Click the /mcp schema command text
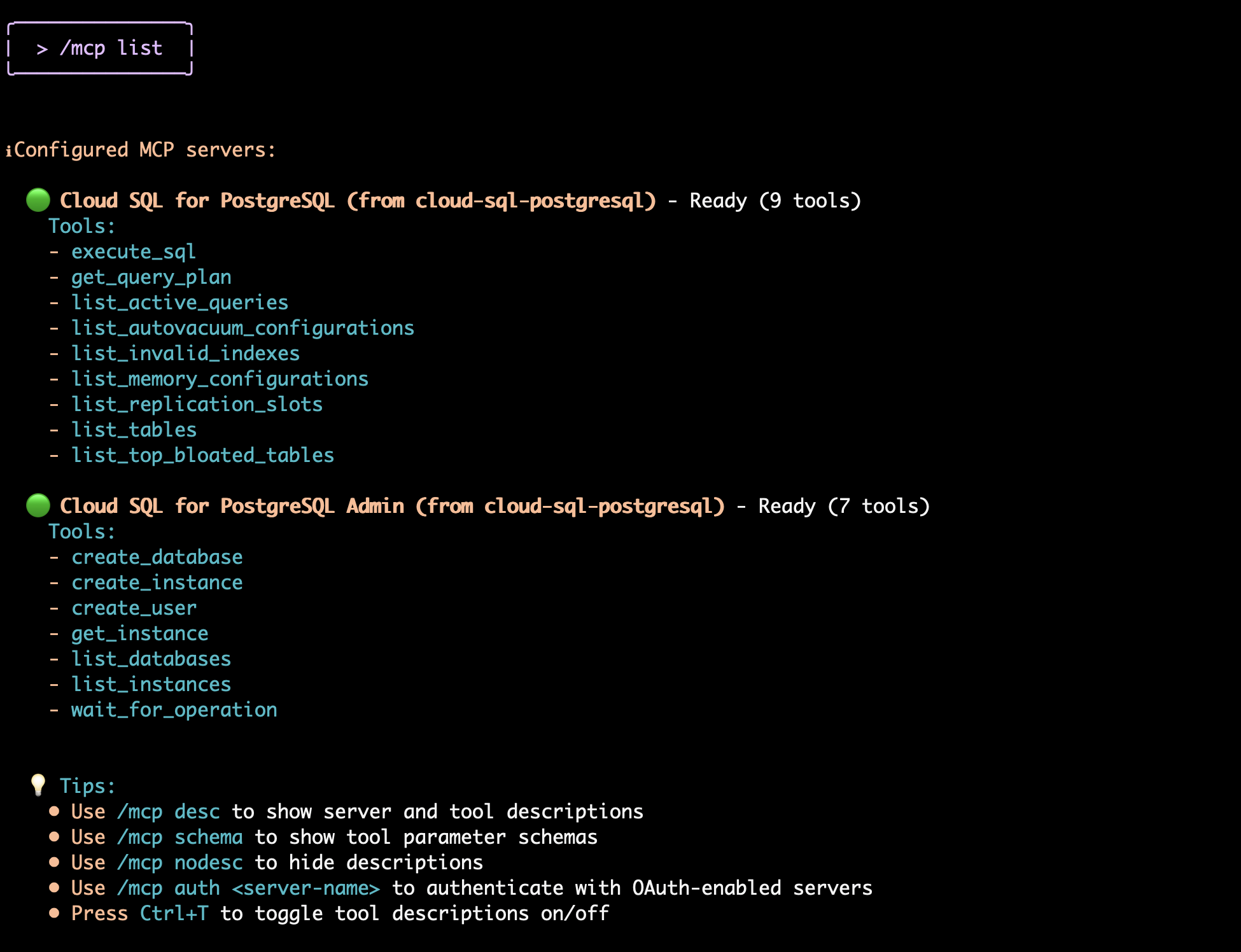This screenshot has width=1241, height=952. (180, 837)
